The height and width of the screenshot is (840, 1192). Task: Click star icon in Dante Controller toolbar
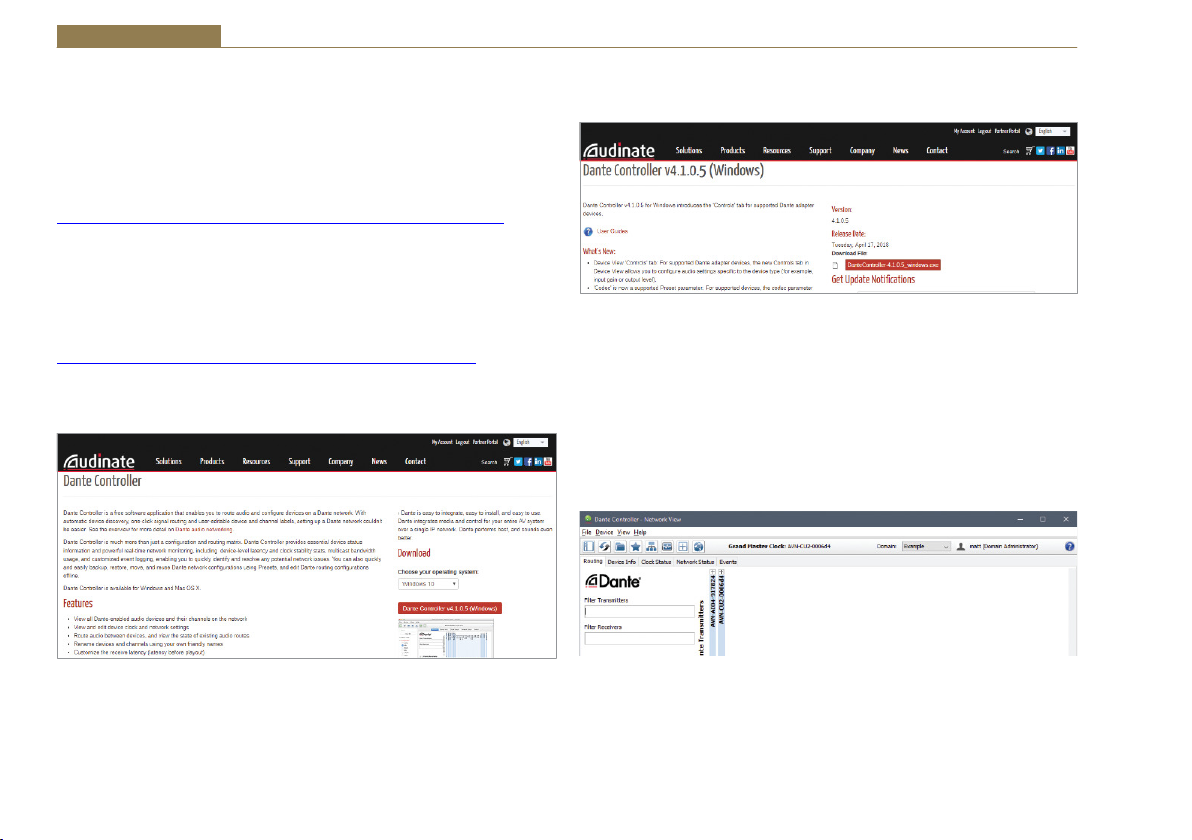point(636,547)
